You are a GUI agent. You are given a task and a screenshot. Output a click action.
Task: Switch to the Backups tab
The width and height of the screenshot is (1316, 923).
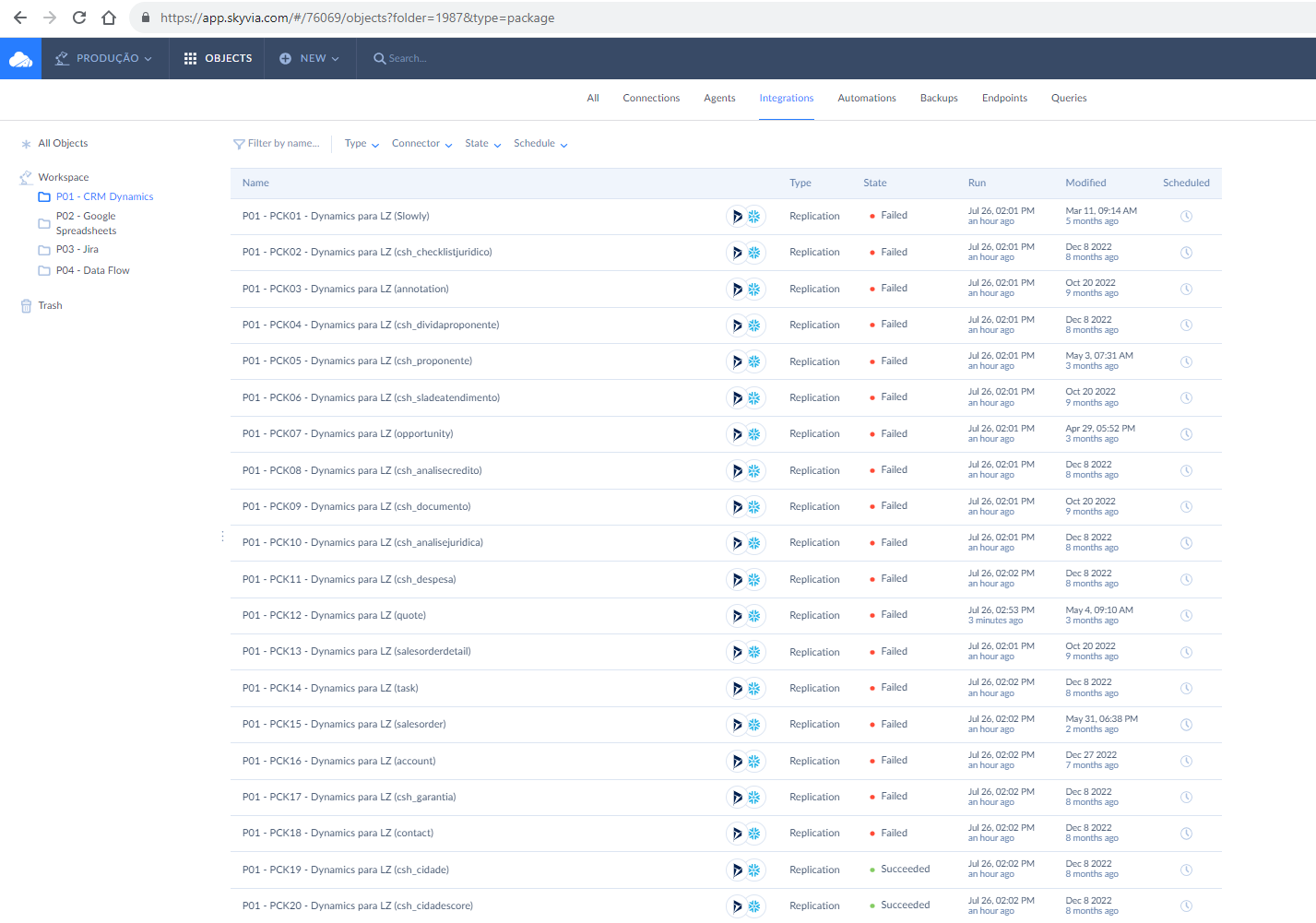tap(939, 99)
